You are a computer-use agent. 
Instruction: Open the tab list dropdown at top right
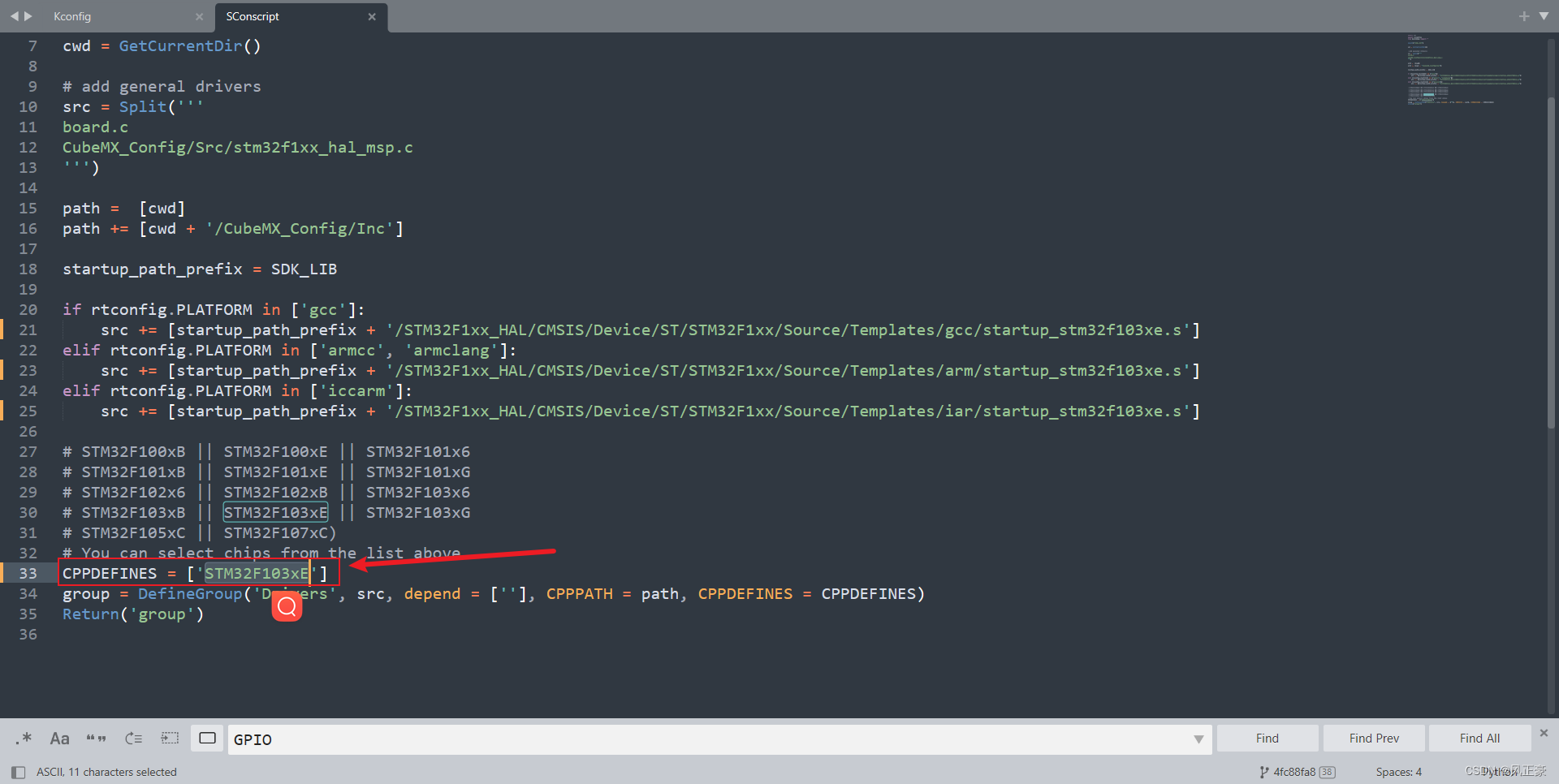click(x=1544, y=15)
